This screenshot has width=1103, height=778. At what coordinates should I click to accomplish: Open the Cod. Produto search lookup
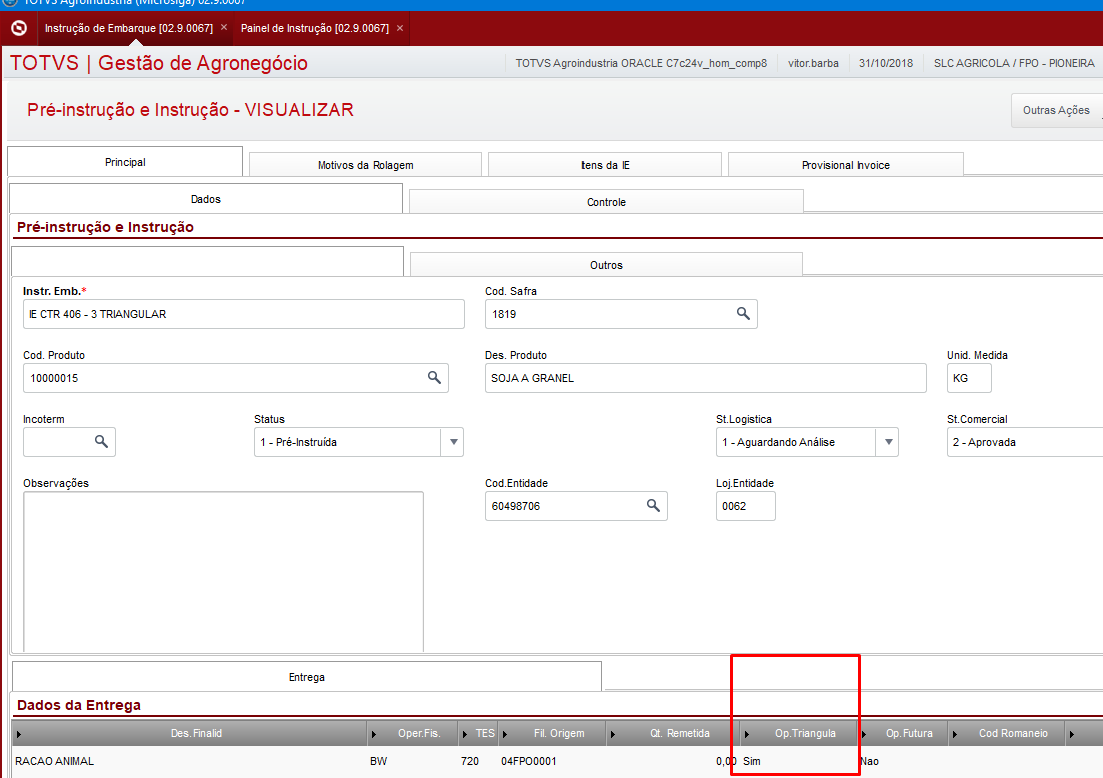434,378
